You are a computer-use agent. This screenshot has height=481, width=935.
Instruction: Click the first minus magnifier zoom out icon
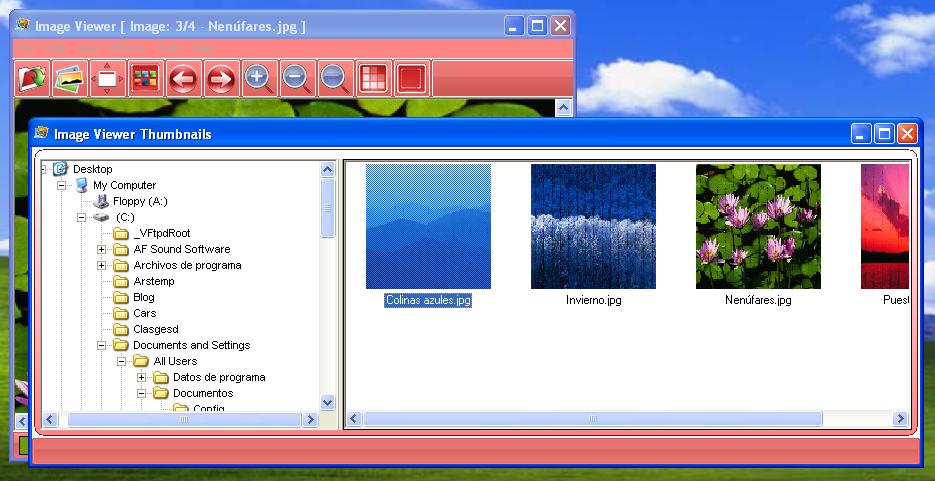(x=298, y=78)
